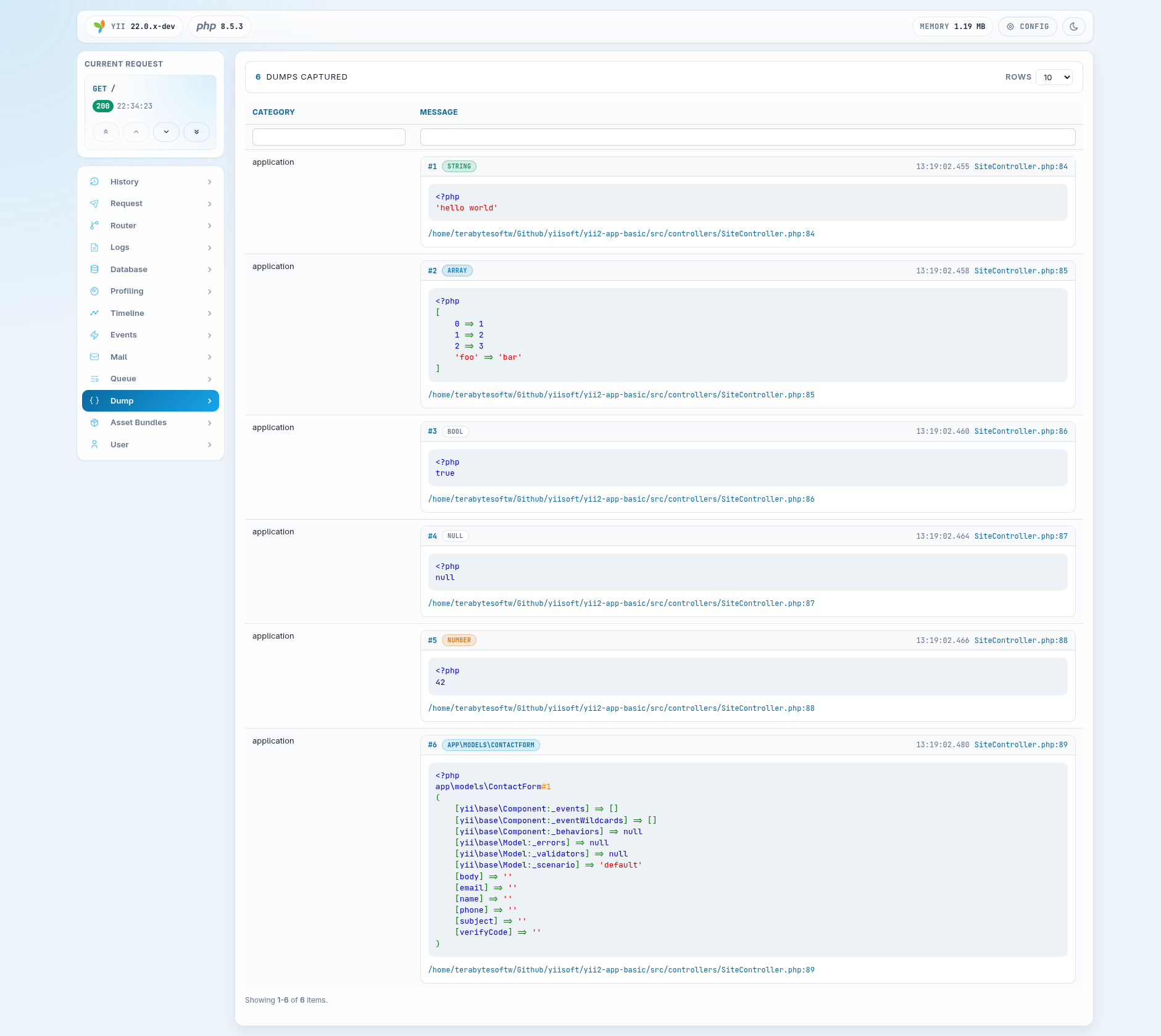Image resolution: width=1161 pixels, height=1036 pixels.
Task: Click the BOOL type badge on dump #3
Action: [456, 432]
